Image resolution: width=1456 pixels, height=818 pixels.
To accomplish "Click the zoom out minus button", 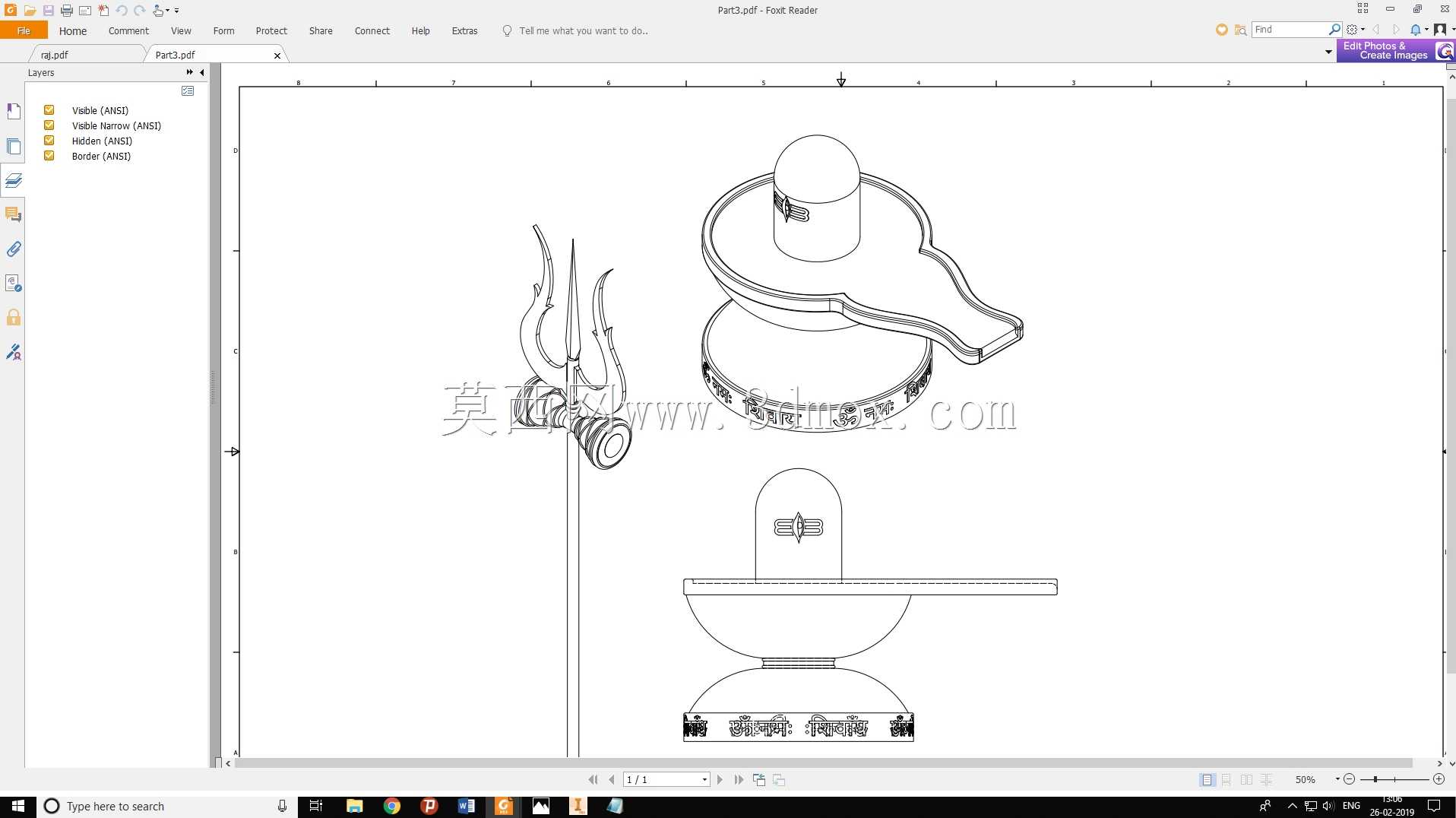I will pos(1350,779).
